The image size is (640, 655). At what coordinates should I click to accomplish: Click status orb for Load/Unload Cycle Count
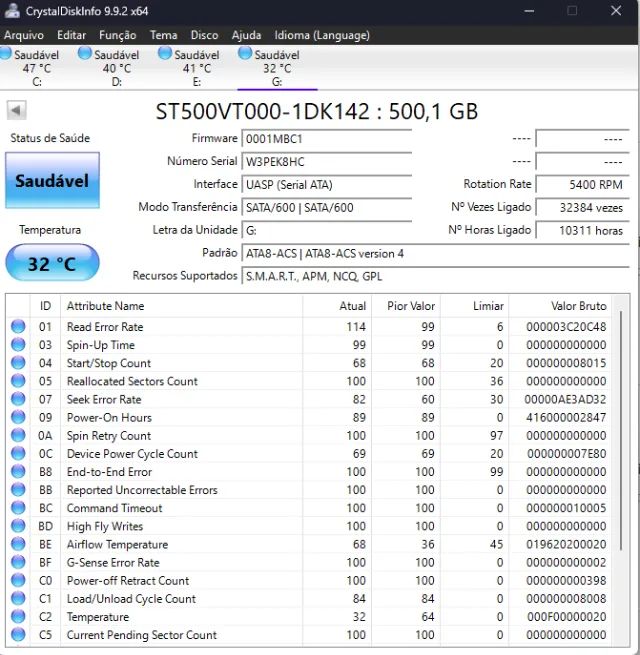(18, 598)
